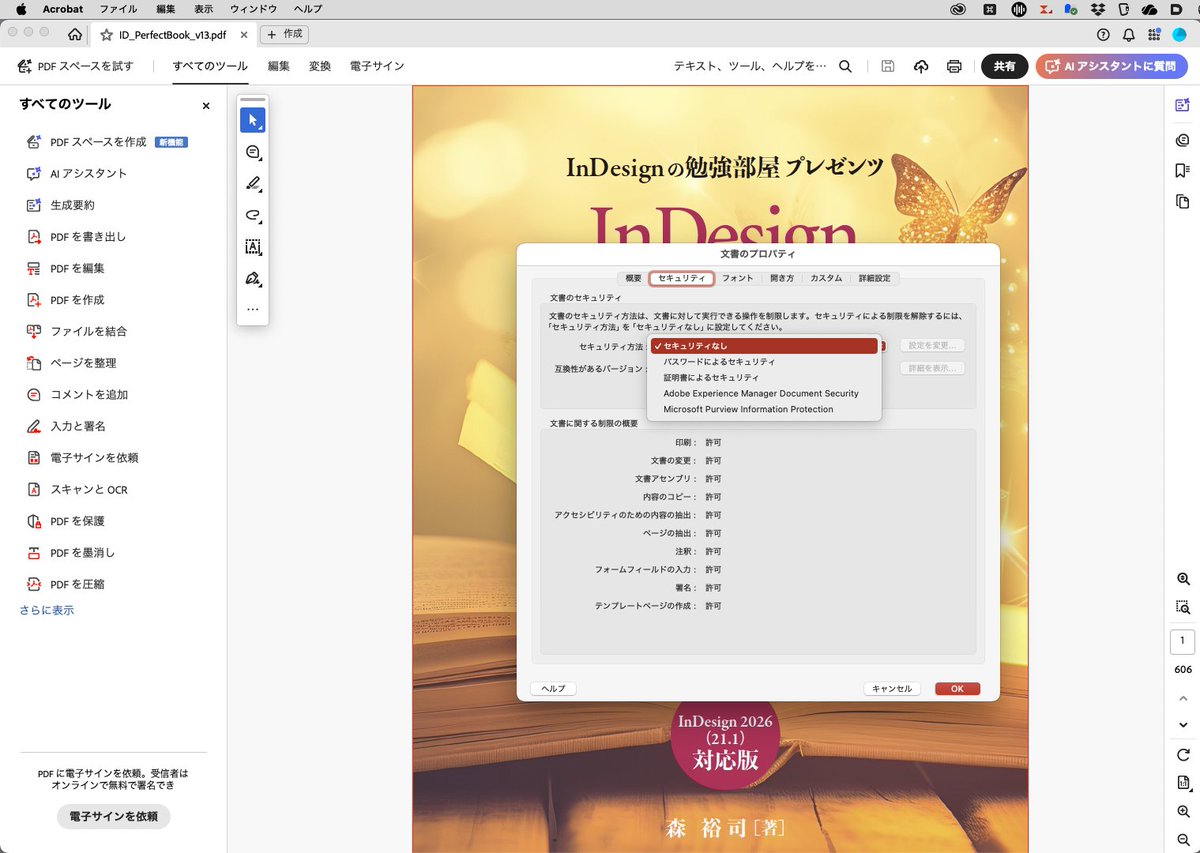Select Adobe Experience Manager Document Security
The image size is (1200, 853).
tap(764, 394)
